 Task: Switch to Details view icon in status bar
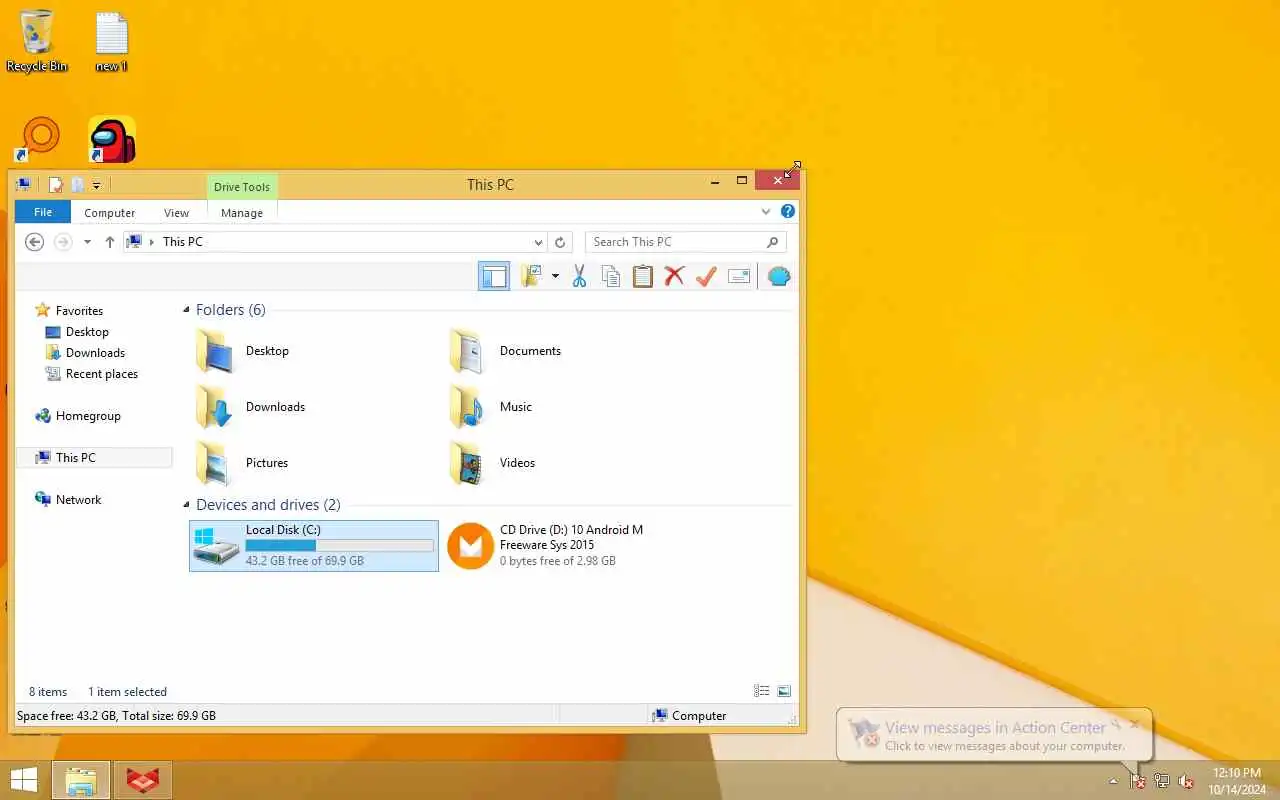[x=762, y=691]
